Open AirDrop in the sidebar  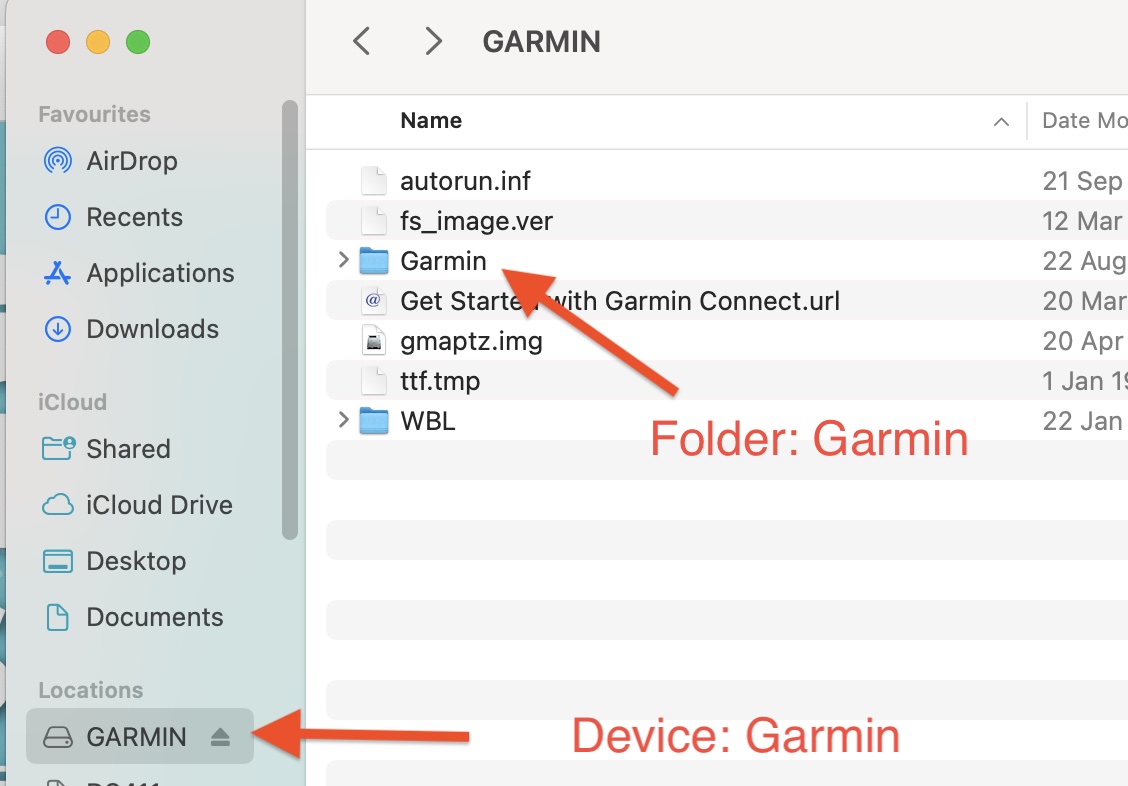tap(110, 161)
